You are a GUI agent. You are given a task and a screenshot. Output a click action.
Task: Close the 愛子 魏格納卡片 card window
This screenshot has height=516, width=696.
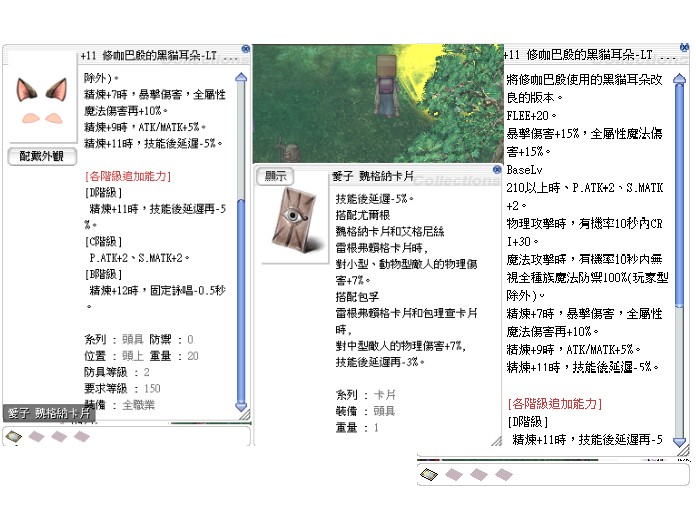click(497, 170)
